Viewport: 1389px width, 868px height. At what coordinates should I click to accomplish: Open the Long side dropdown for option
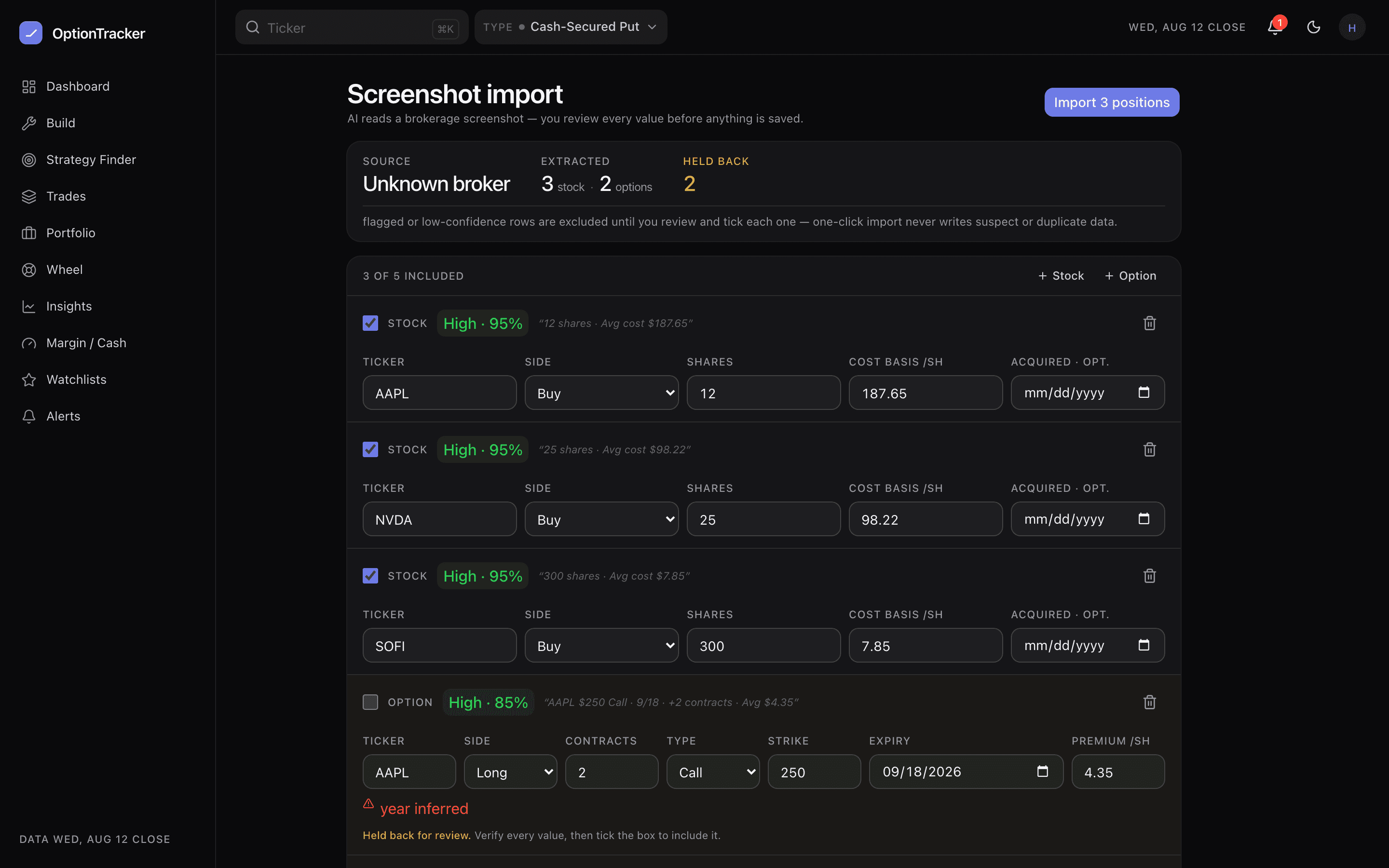pos(510,772)
